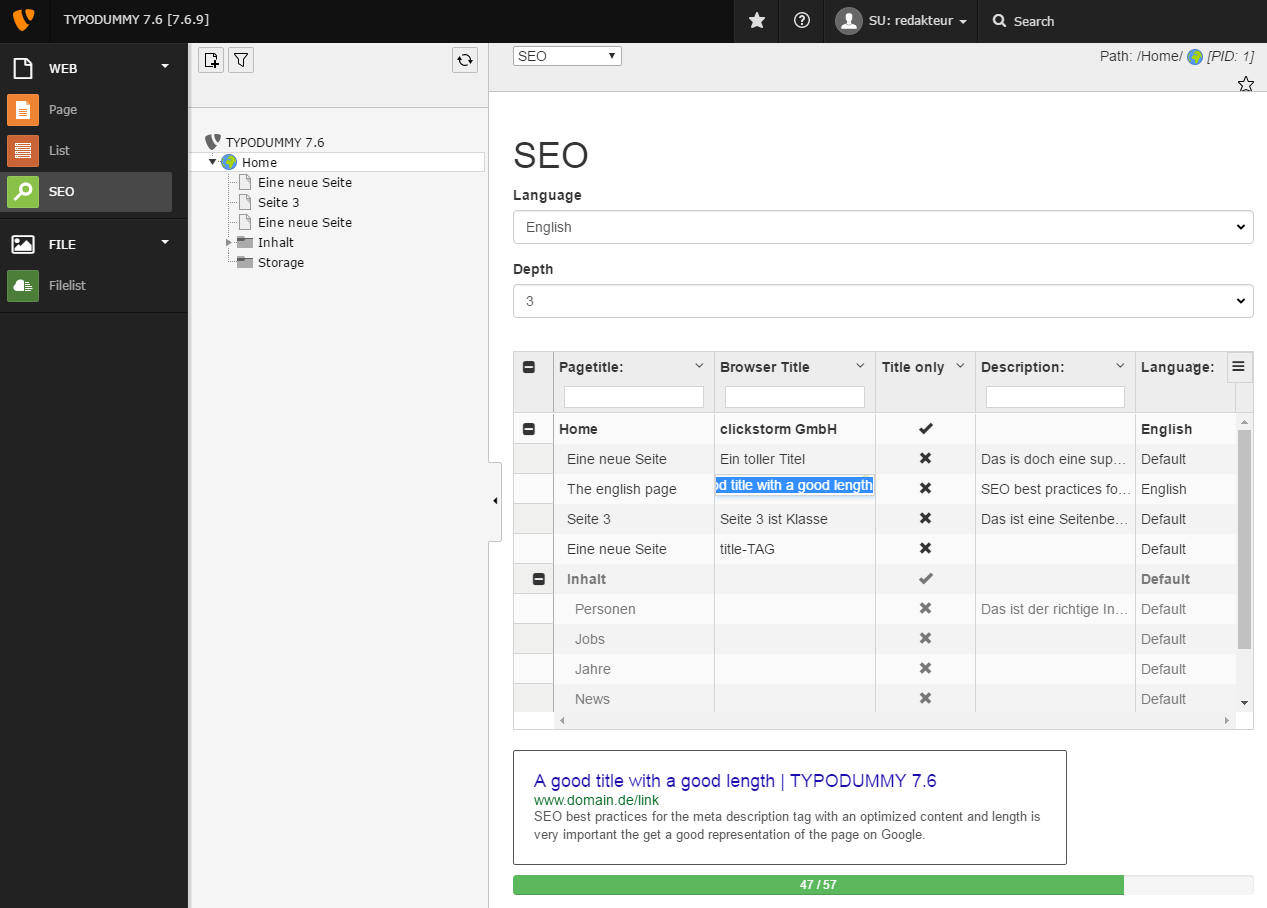
Task: Toggle Title only for the Personen row
Action: pos(925,608)
